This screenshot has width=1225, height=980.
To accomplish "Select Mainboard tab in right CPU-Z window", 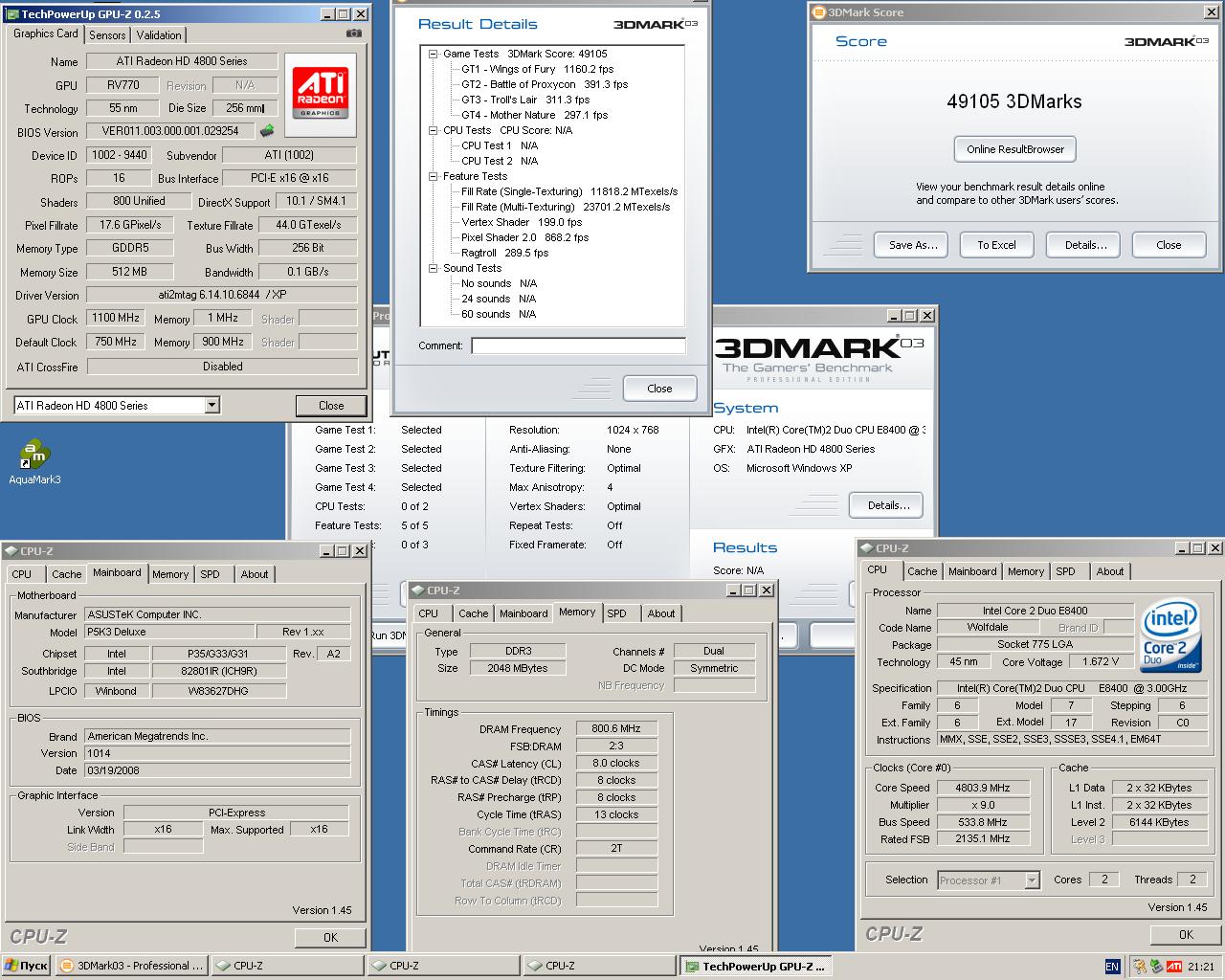I will point(972,571).
